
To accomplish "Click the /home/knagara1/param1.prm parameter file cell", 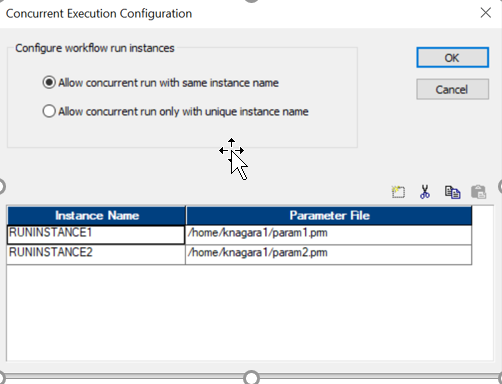I will (x=329, y=235).
